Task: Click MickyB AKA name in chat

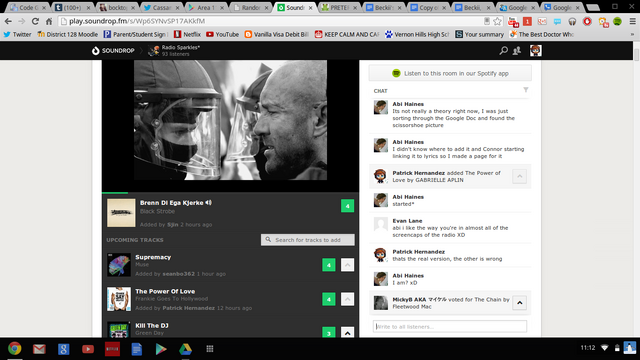Action: point(419,300)
